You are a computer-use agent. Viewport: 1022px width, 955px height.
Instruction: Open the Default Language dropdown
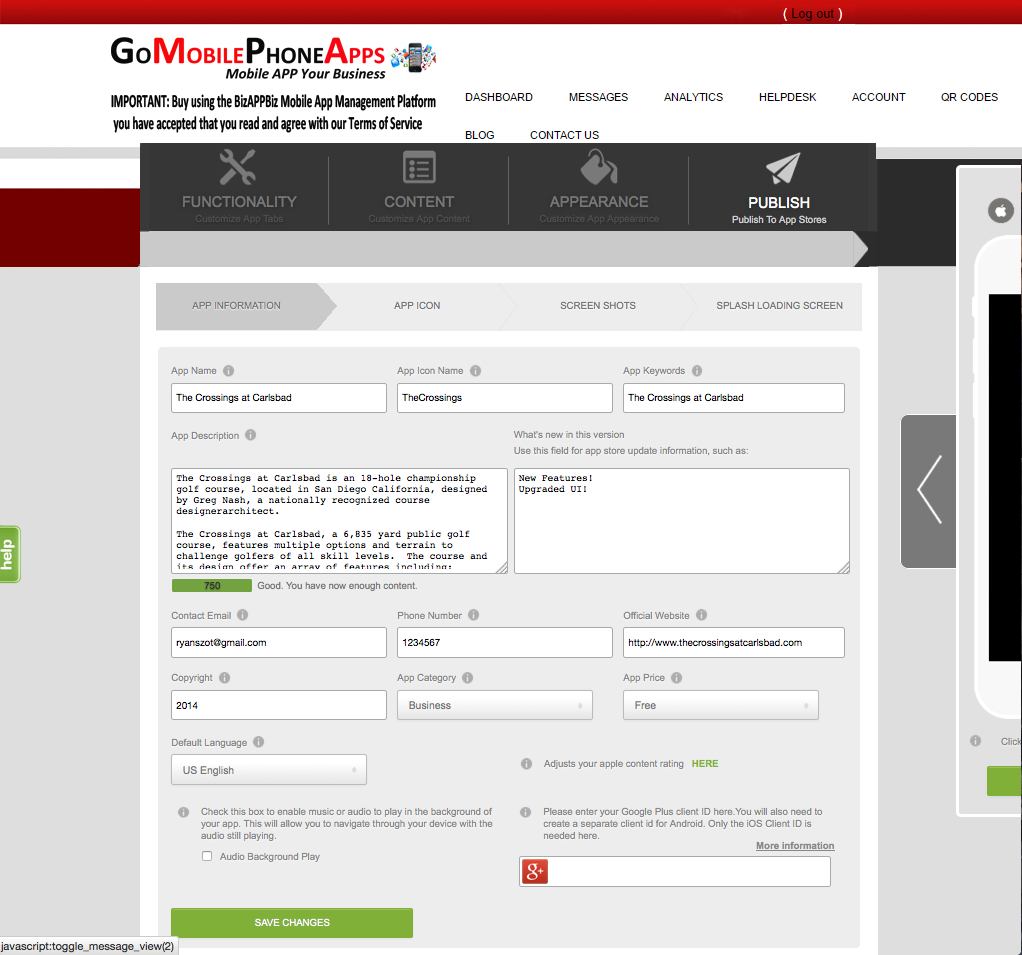point(268,770)
